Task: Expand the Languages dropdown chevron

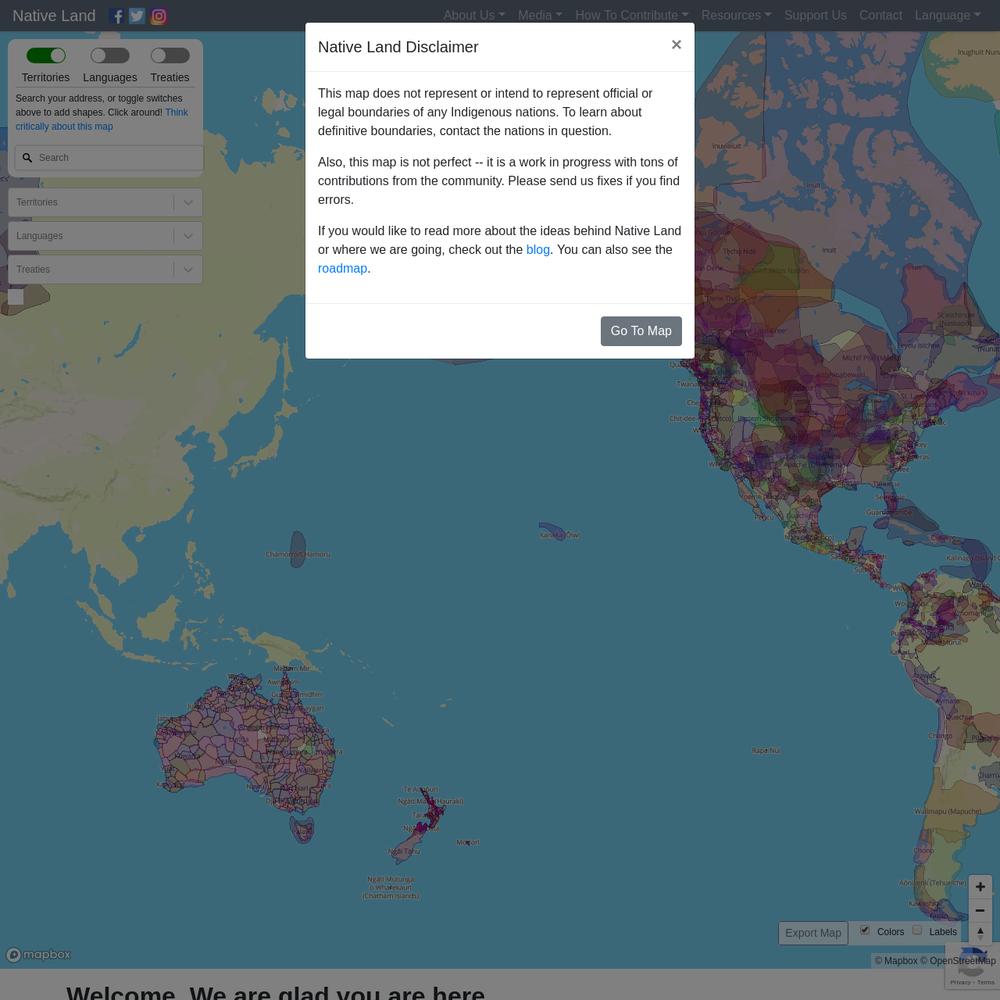Action: 188,236
